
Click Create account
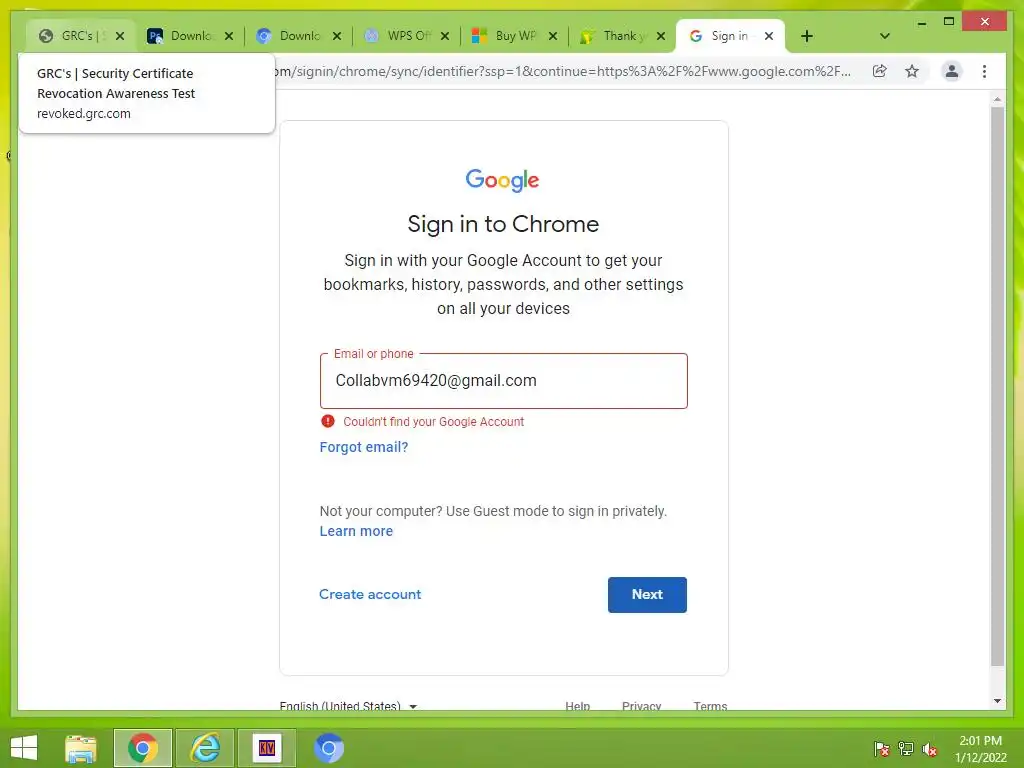pyautogui.click(x=370, y=594)
